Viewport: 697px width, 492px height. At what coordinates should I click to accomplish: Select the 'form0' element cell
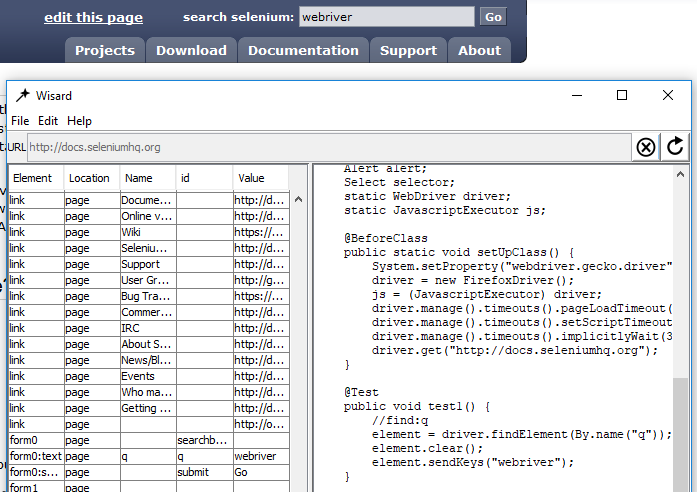[36, 440]
